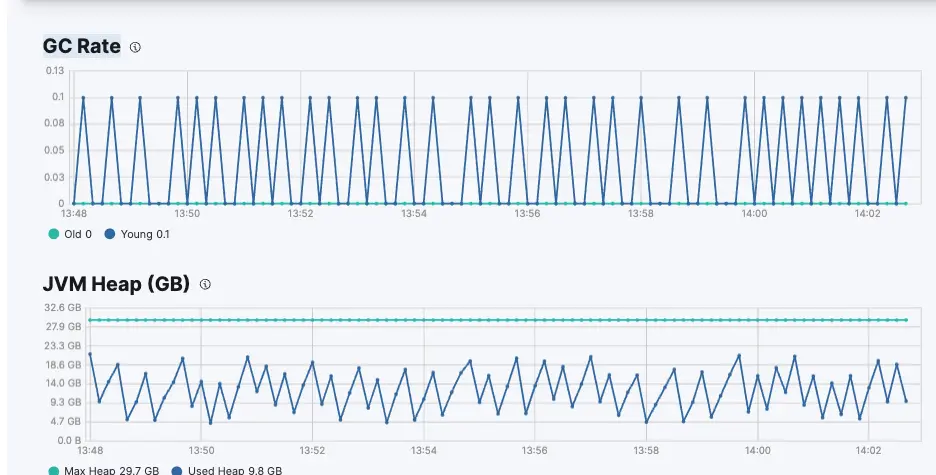Toggle the "Old 0" legend label

[78, 234]
